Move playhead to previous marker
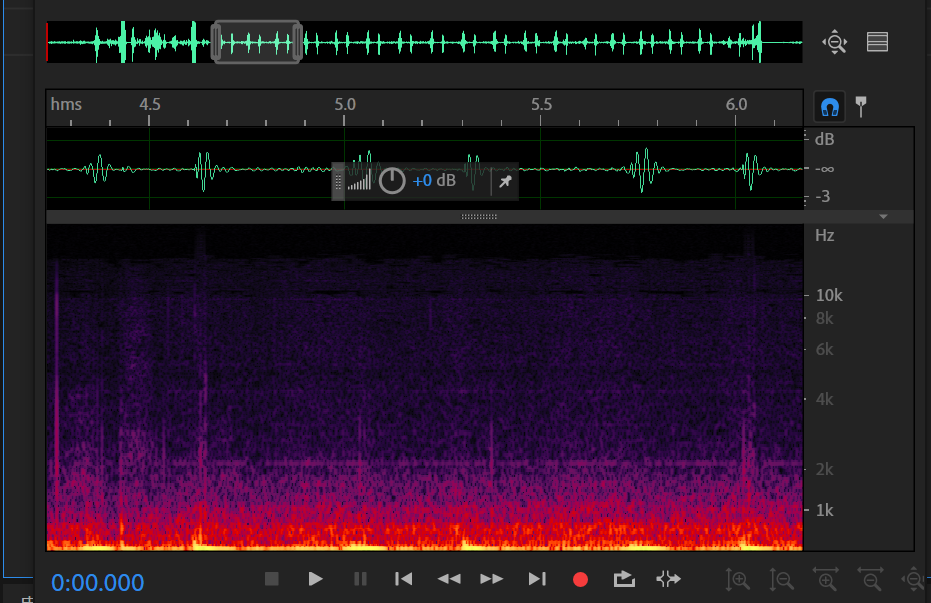Screen dimensions: 931x603 pos(403,578)
